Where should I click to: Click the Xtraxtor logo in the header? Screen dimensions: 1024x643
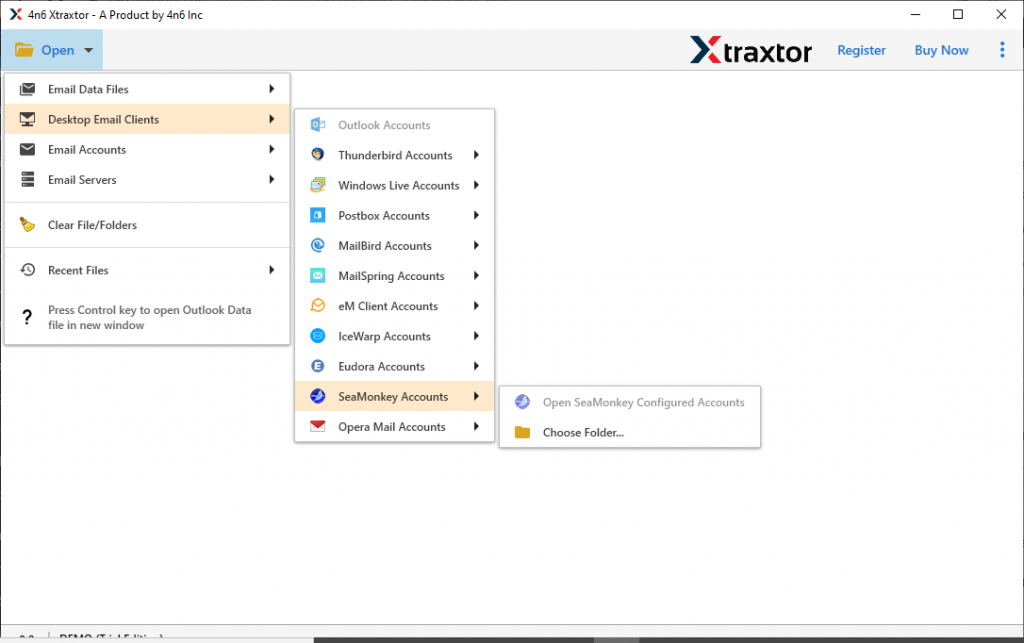click(751, 49)
